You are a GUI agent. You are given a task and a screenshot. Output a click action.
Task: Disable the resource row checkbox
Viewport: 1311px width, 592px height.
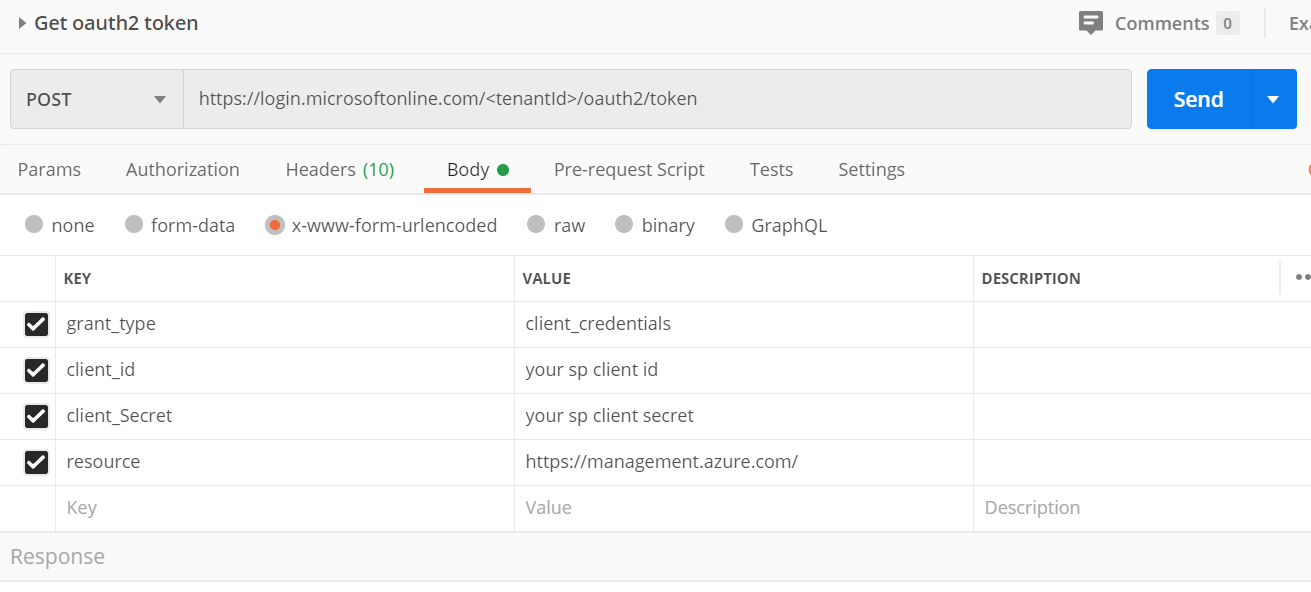coord(36,462)
